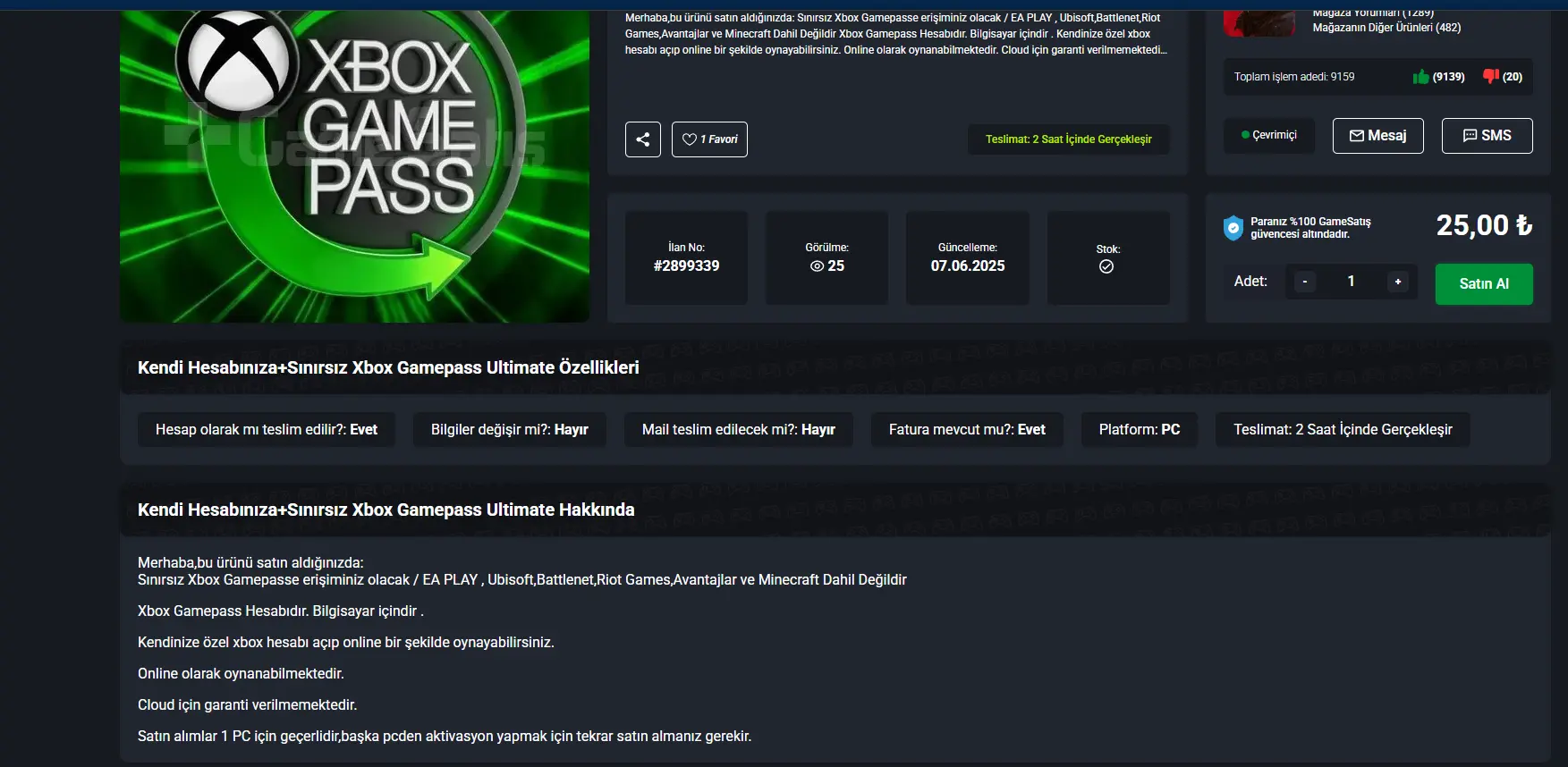Image resolution: width=1568 pixels, height=767 pixels.
Task: Click the price 25,00 ₺
Action: tap(1484, 225)
